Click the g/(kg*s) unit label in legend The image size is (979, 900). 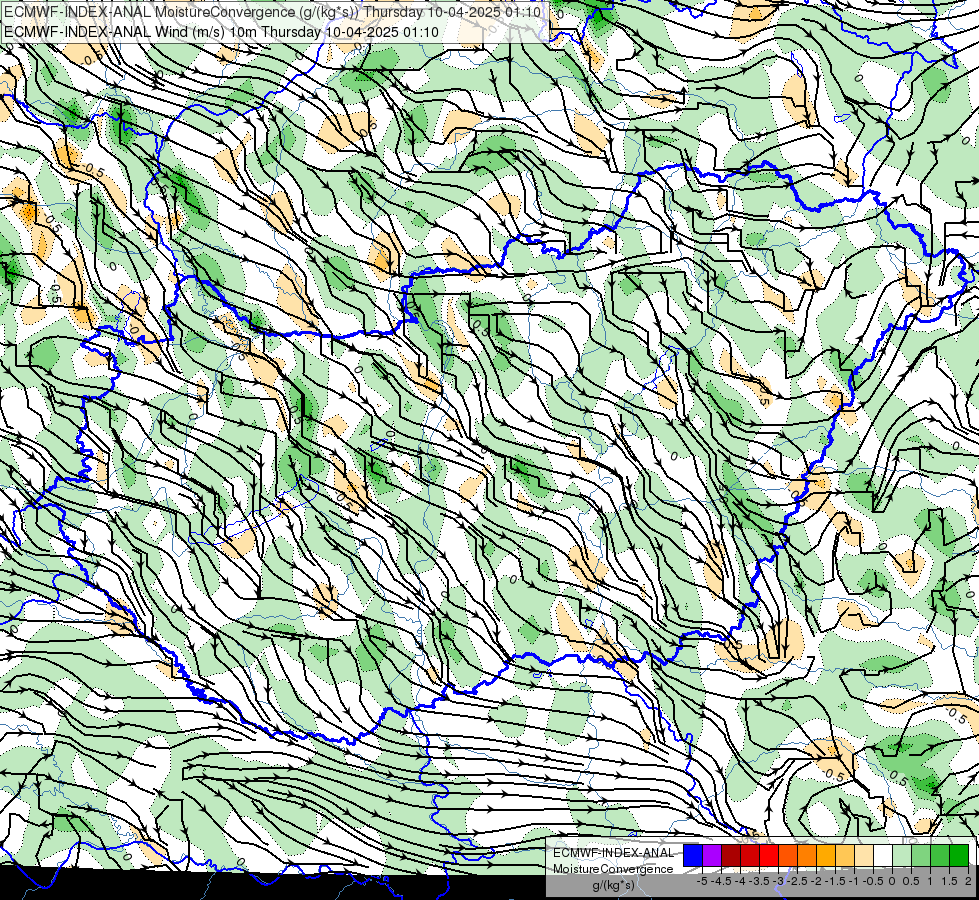point(613,885)
